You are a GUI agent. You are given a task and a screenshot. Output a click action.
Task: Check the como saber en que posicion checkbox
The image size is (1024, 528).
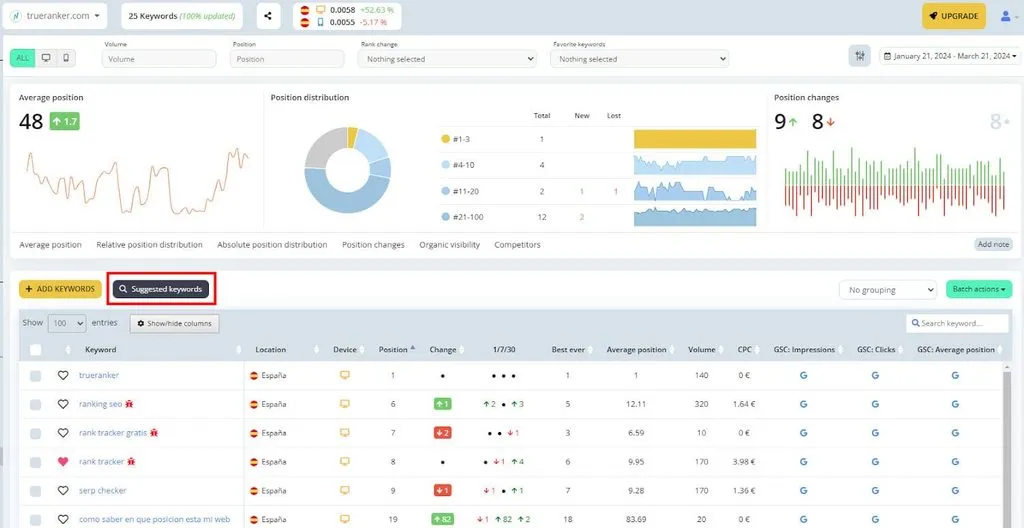[x=36, y=520]
